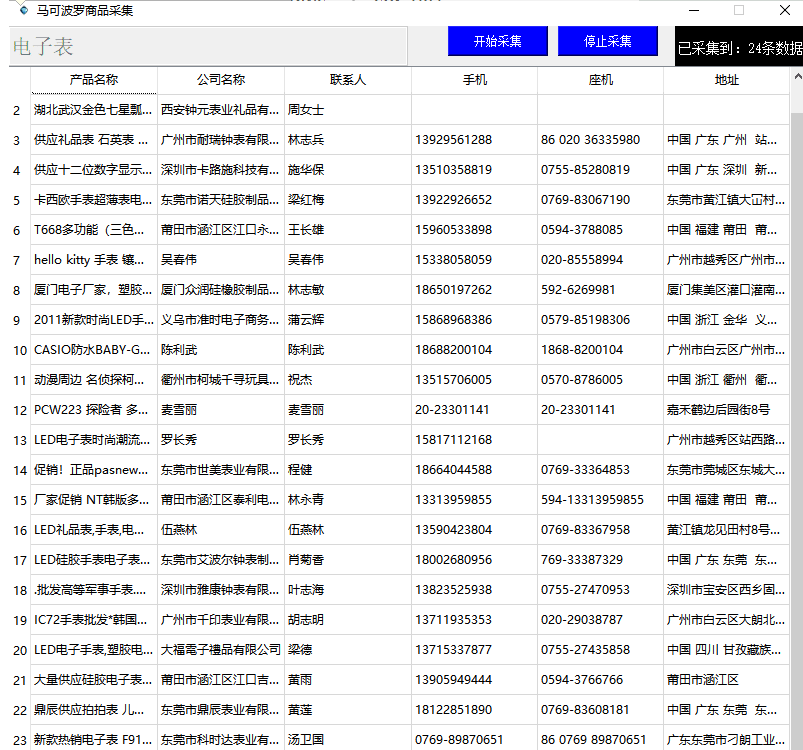Select the 手机 column header

click(474, 80)
